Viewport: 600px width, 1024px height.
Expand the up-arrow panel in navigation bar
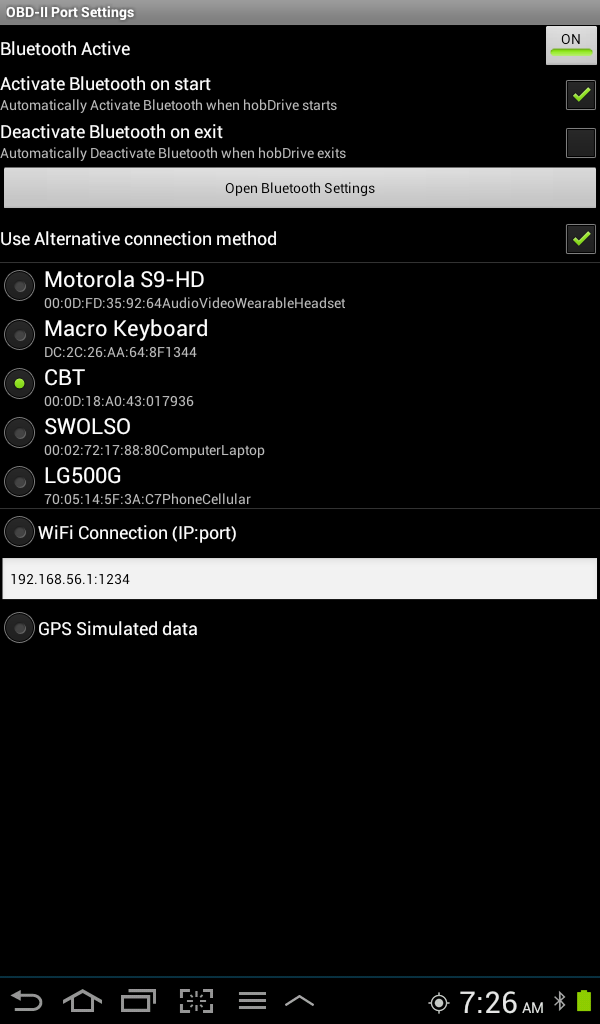[299, 1001]
